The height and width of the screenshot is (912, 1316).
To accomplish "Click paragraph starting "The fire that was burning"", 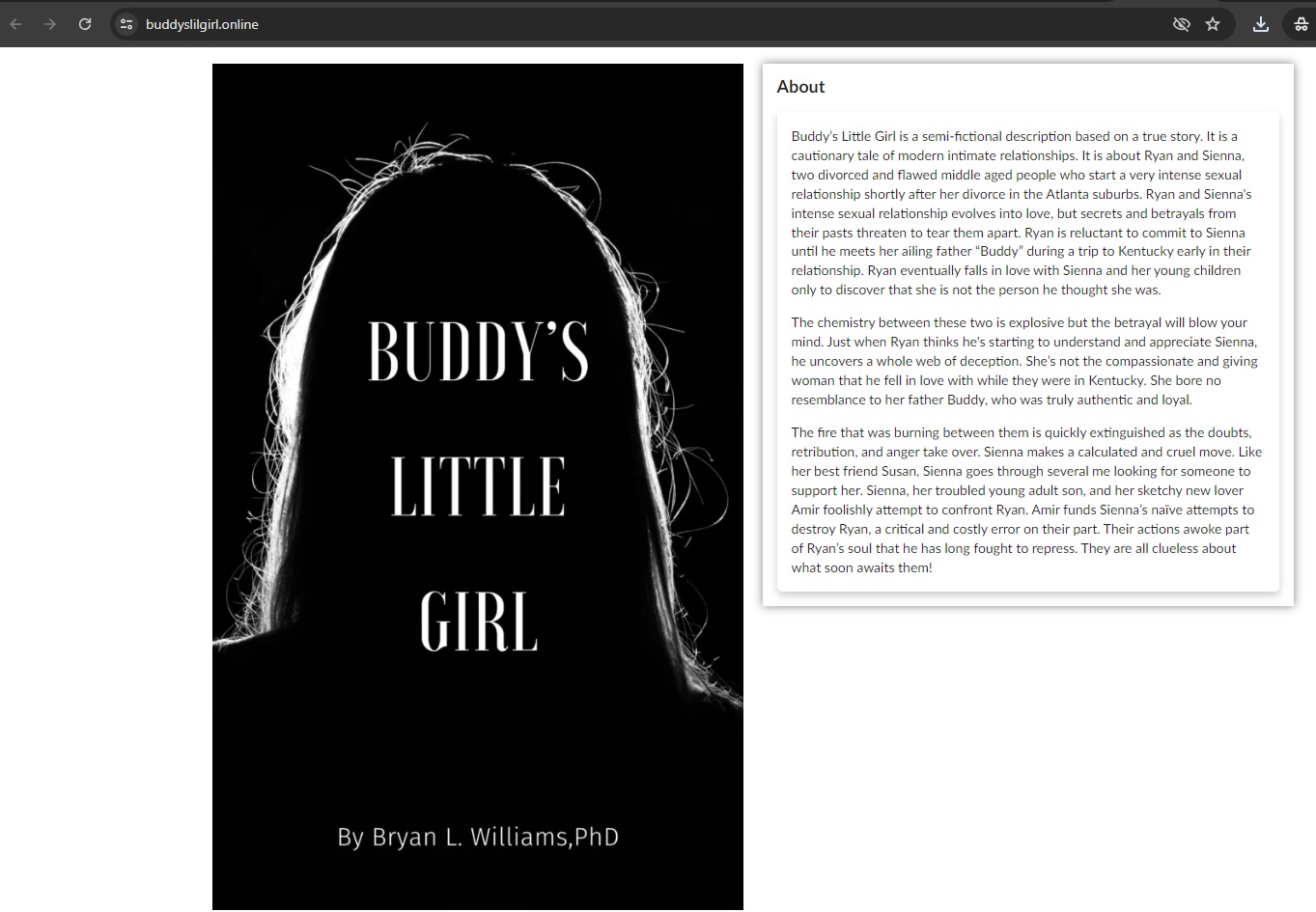I will 1026,500.
